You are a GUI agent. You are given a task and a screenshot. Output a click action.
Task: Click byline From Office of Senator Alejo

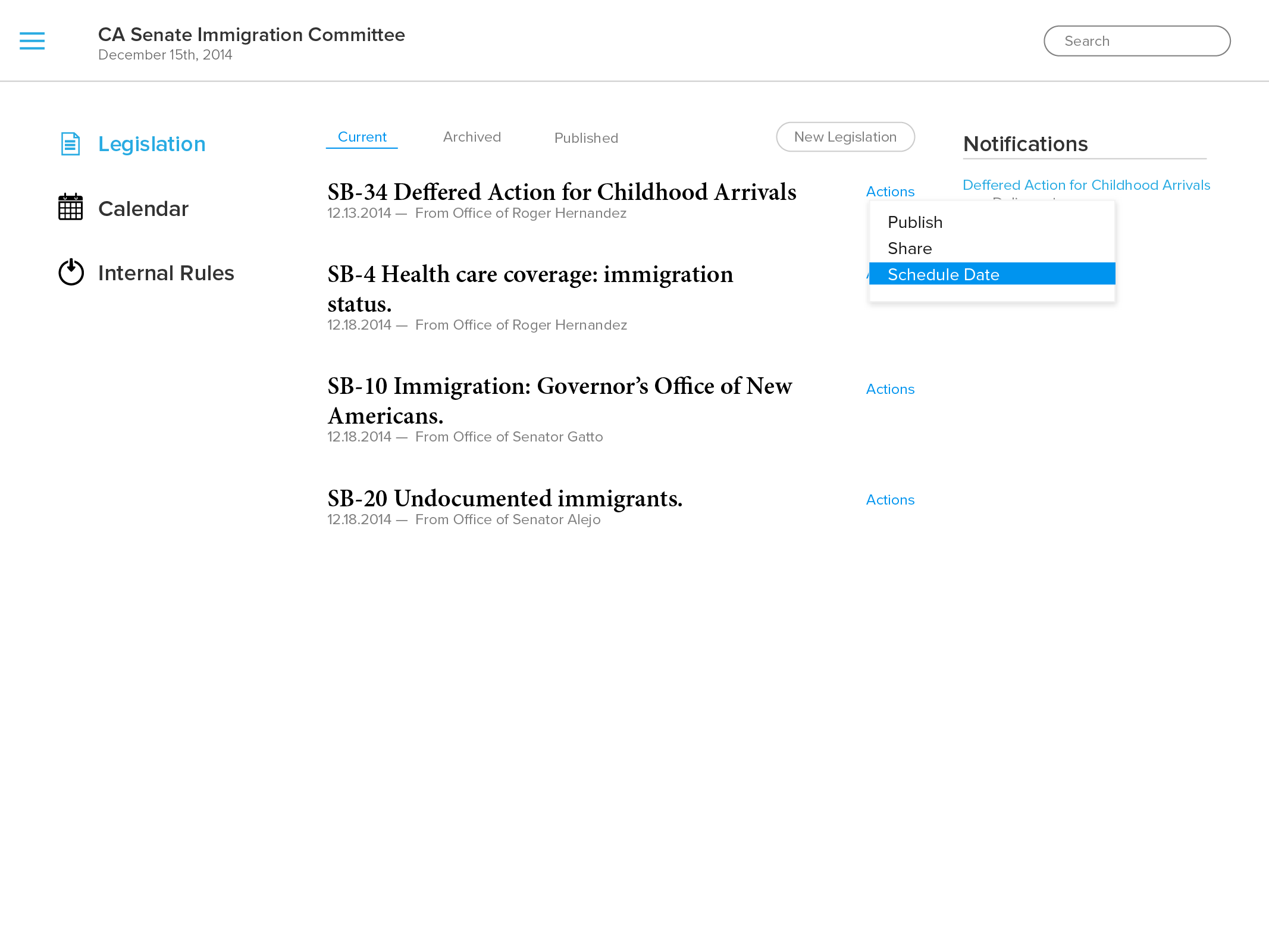tap(507, 519)
